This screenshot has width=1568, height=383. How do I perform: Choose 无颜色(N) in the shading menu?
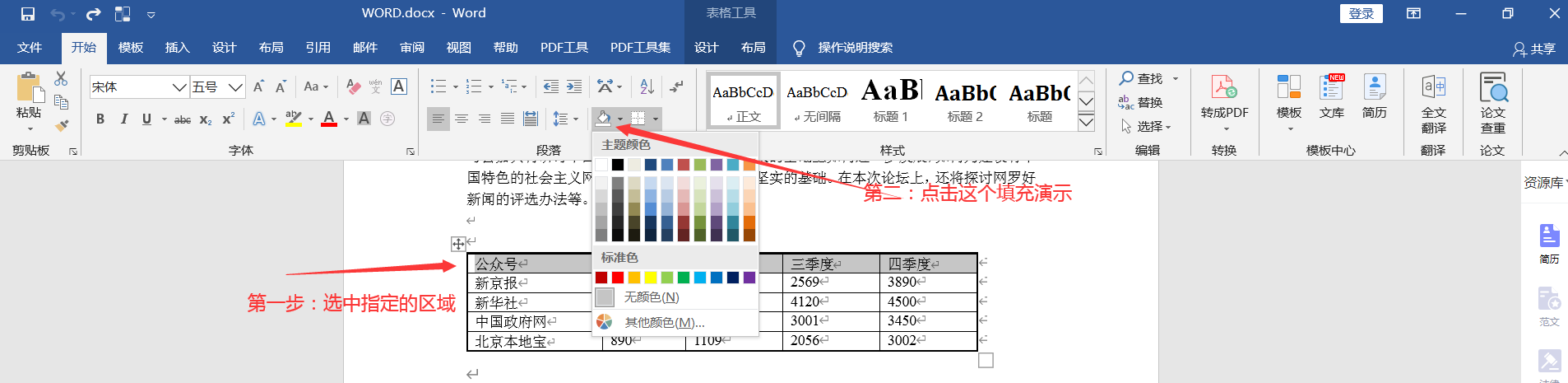[675, 297]
